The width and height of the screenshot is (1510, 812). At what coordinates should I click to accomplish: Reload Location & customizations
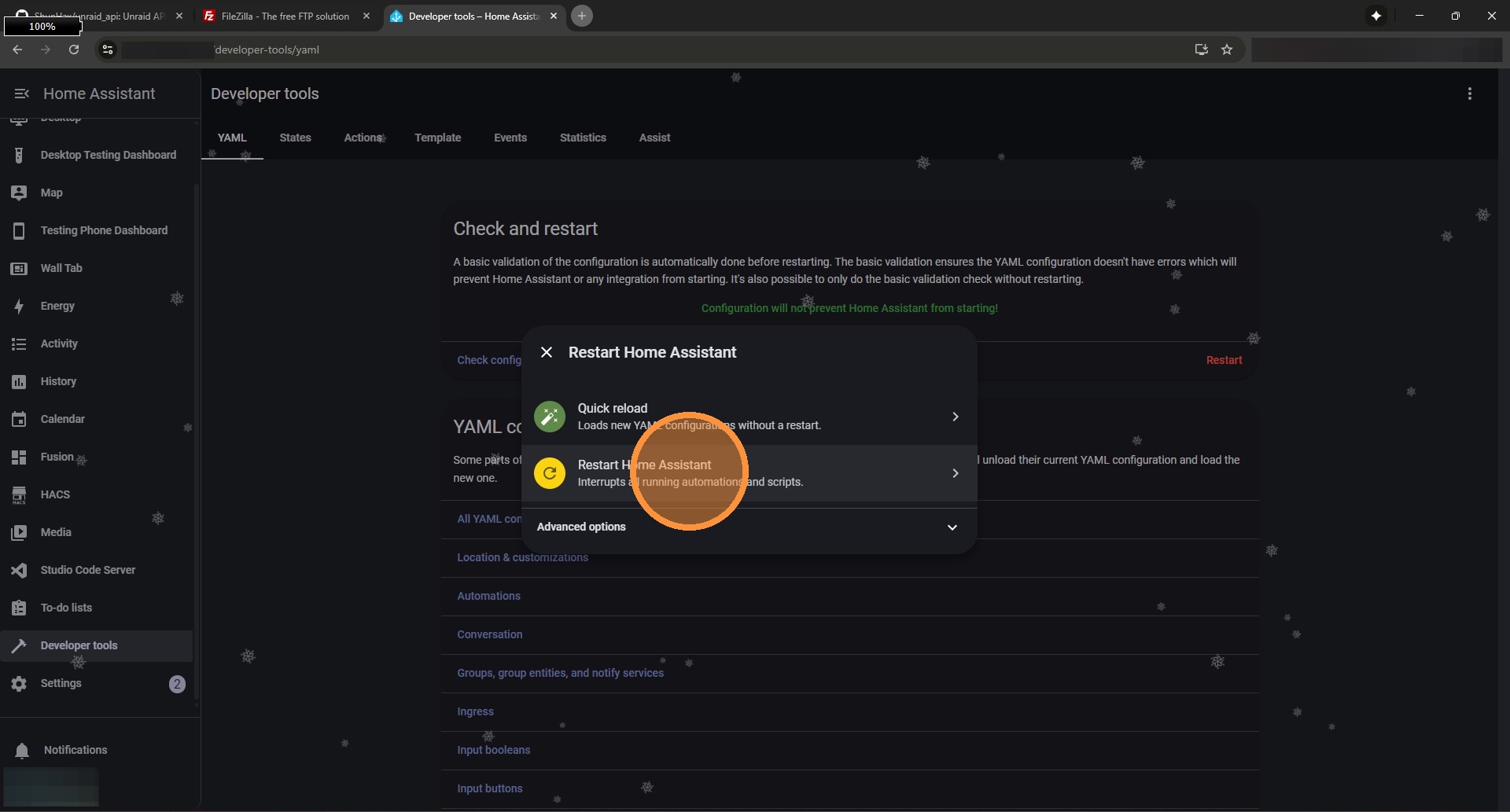(x=523, y=557)
